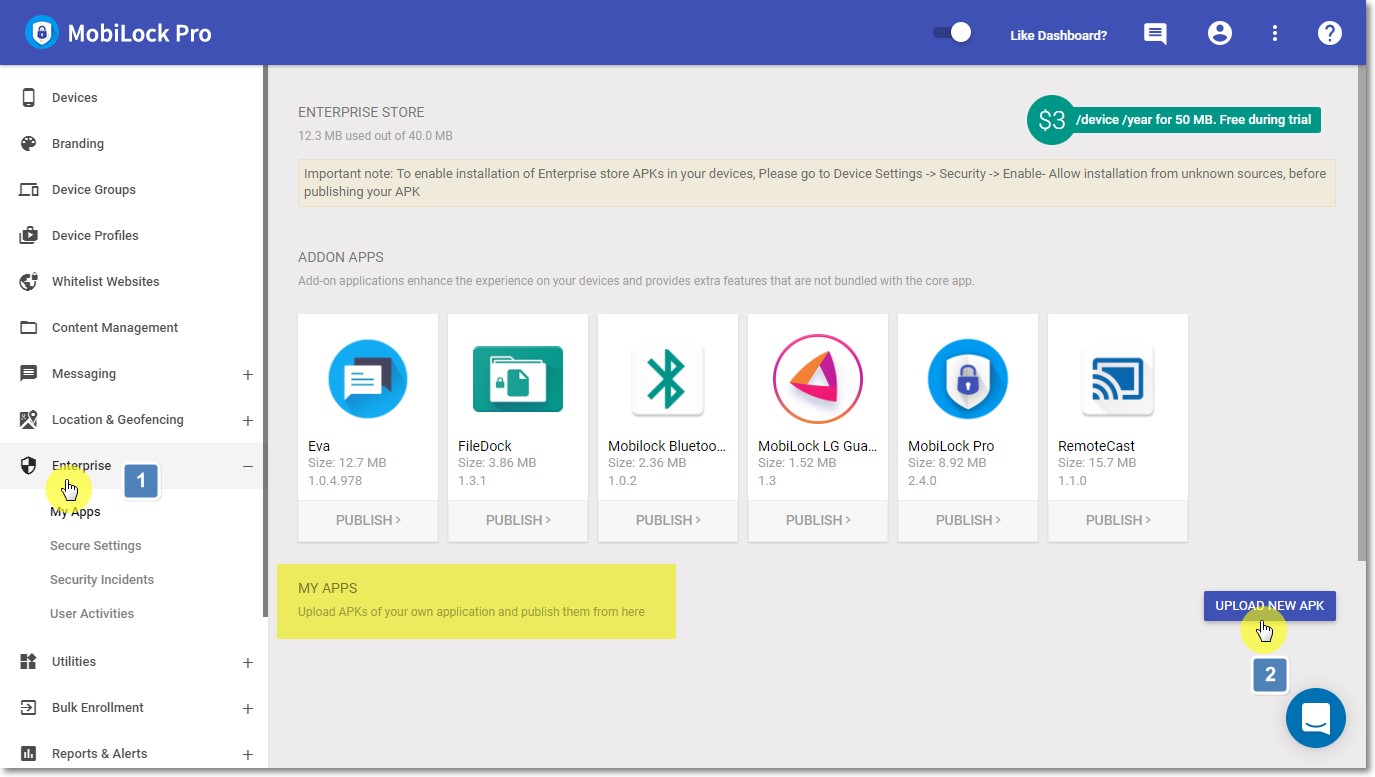This screenshot has width=1375, height=777.
Task: Expand the Location & Geofencing plus
Action: point(248,421)
